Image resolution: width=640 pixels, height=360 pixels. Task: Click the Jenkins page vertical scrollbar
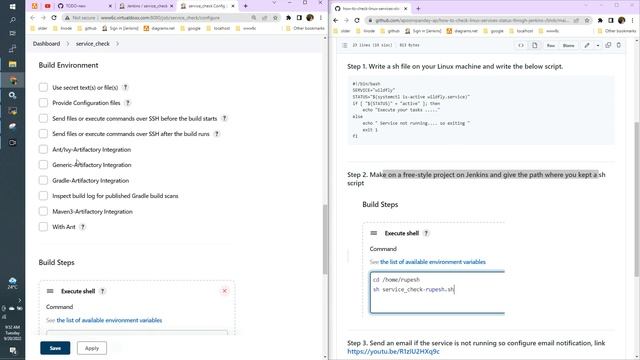tap(325, 239)
